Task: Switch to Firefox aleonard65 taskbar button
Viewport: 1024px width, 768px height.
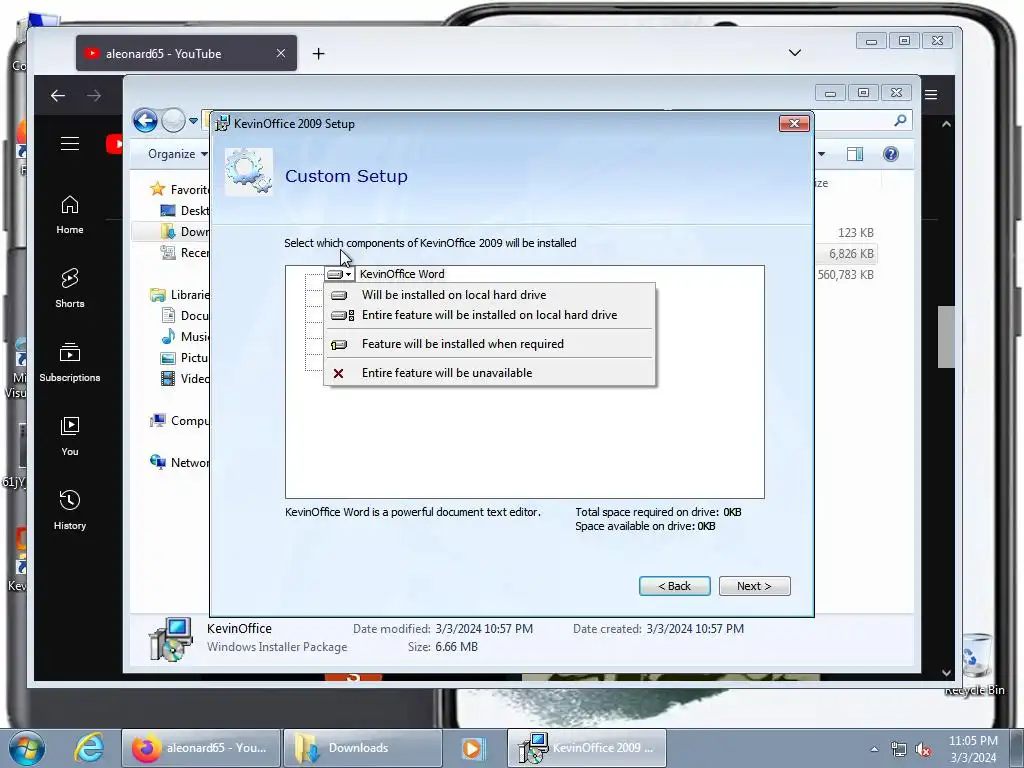Action: [201, 748]
